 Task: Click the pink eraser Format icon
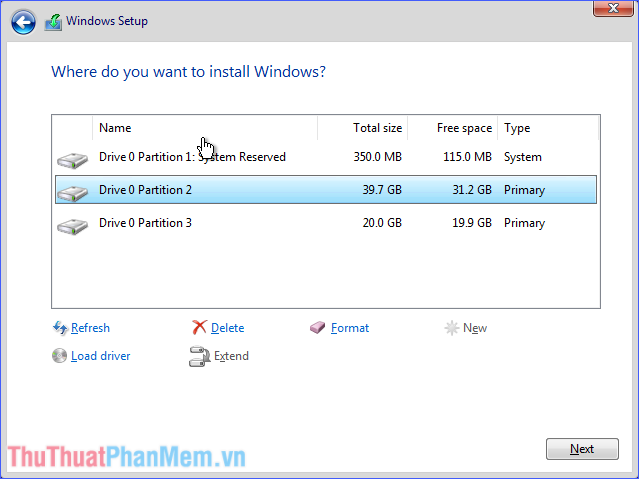coord(317,327)
